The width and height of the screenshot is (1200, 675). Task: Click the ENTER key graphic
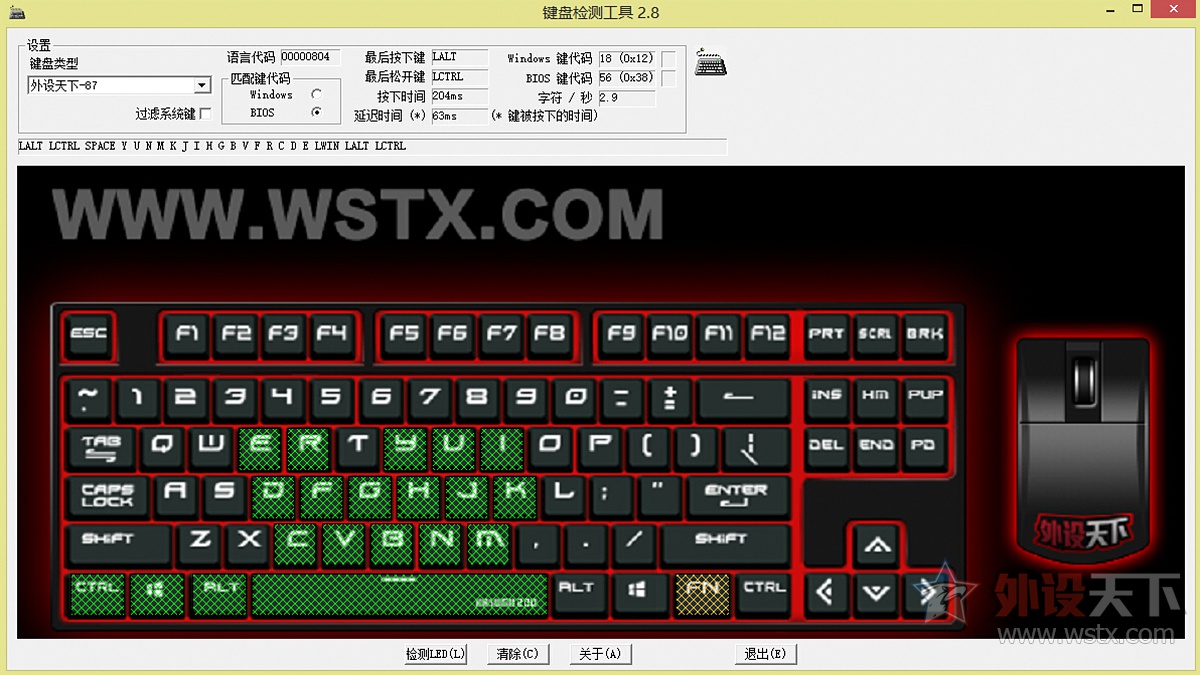coord(737,496)
